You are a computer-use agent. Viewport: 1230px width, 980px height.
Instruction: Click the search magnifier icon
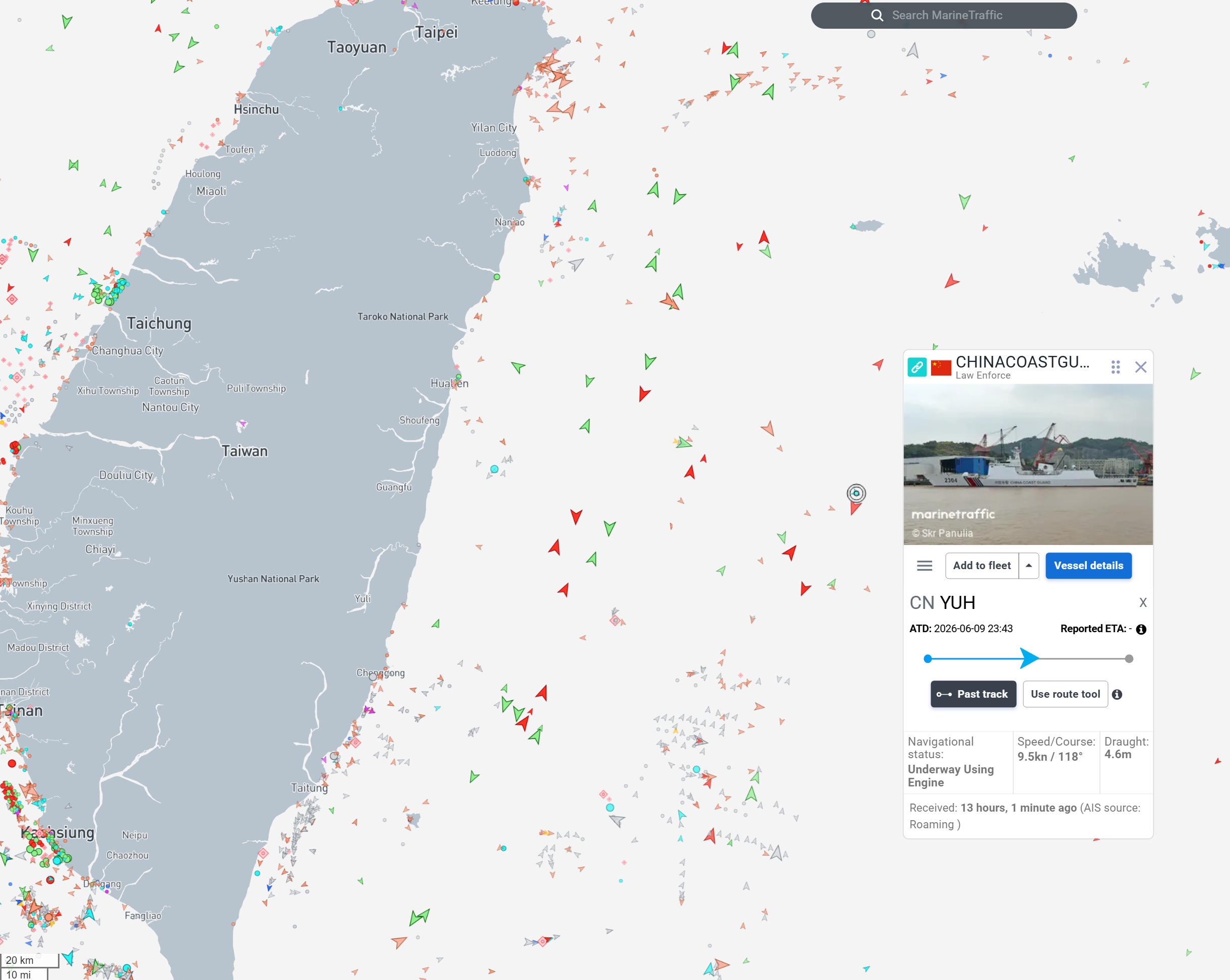pyautogui.click(x=877, y=16)
